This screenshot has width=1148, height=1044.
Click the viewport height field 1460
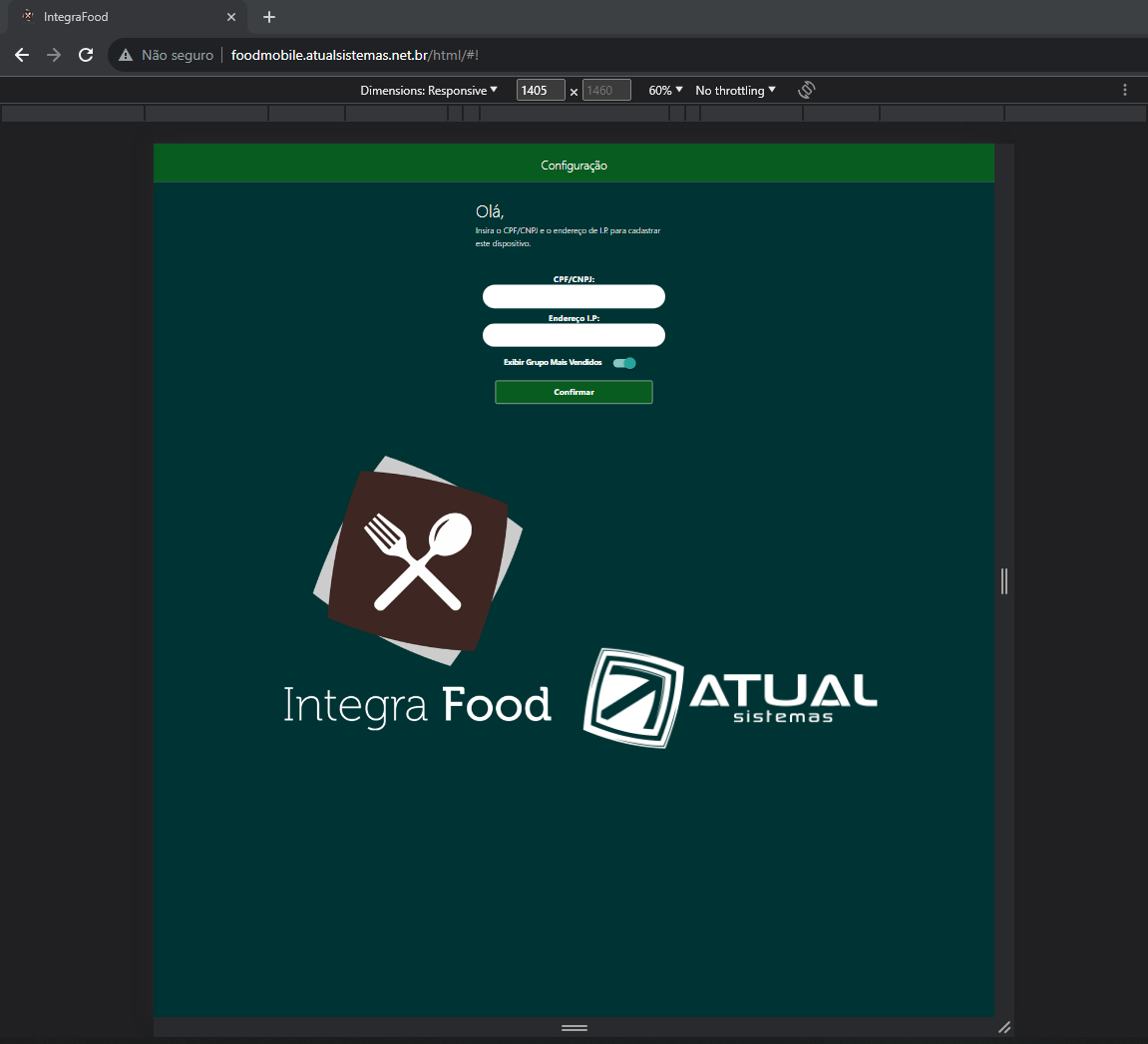(606, 90)
